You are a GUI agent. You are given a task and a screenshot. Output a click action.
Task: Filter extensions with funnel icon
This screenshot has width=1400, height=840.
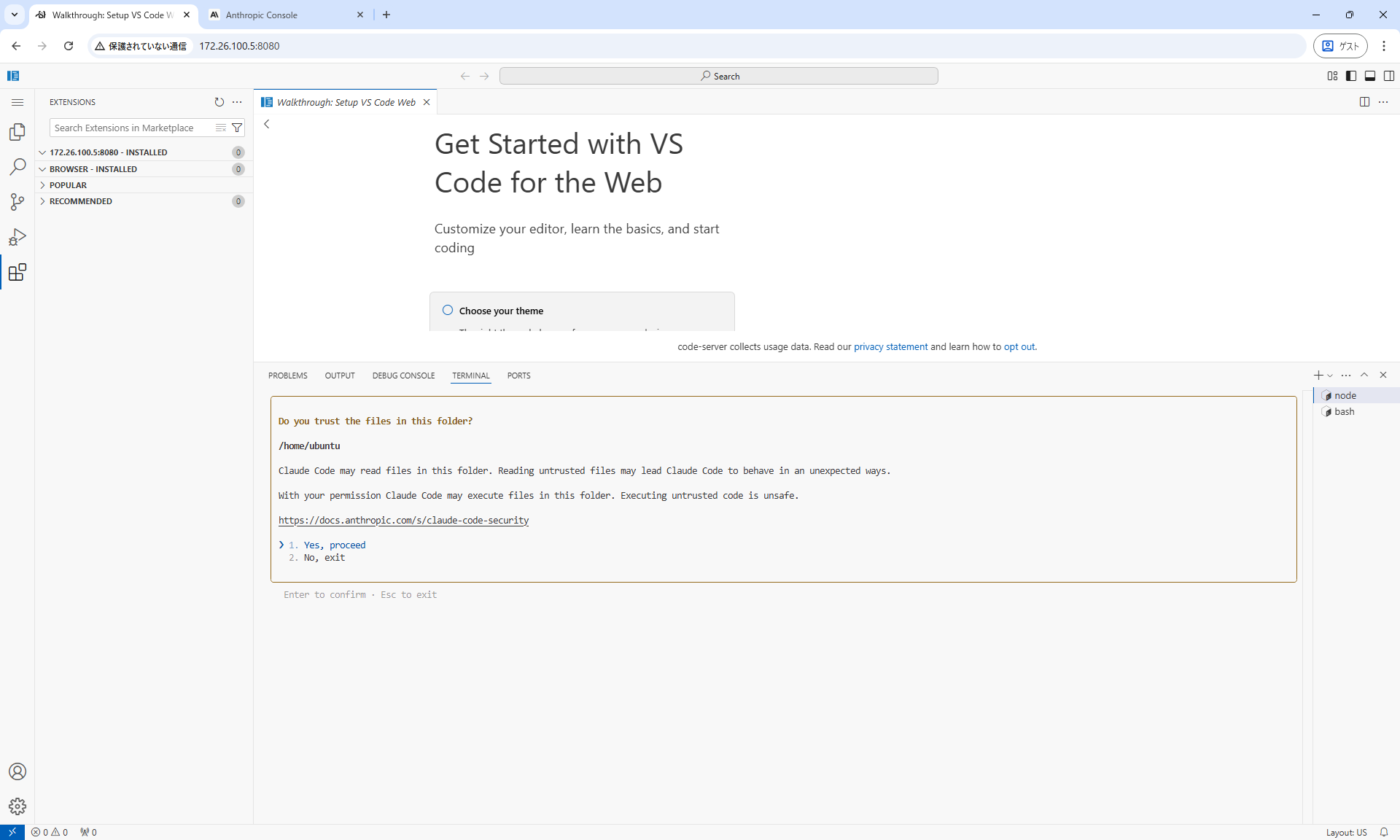(x=236, y=128)
